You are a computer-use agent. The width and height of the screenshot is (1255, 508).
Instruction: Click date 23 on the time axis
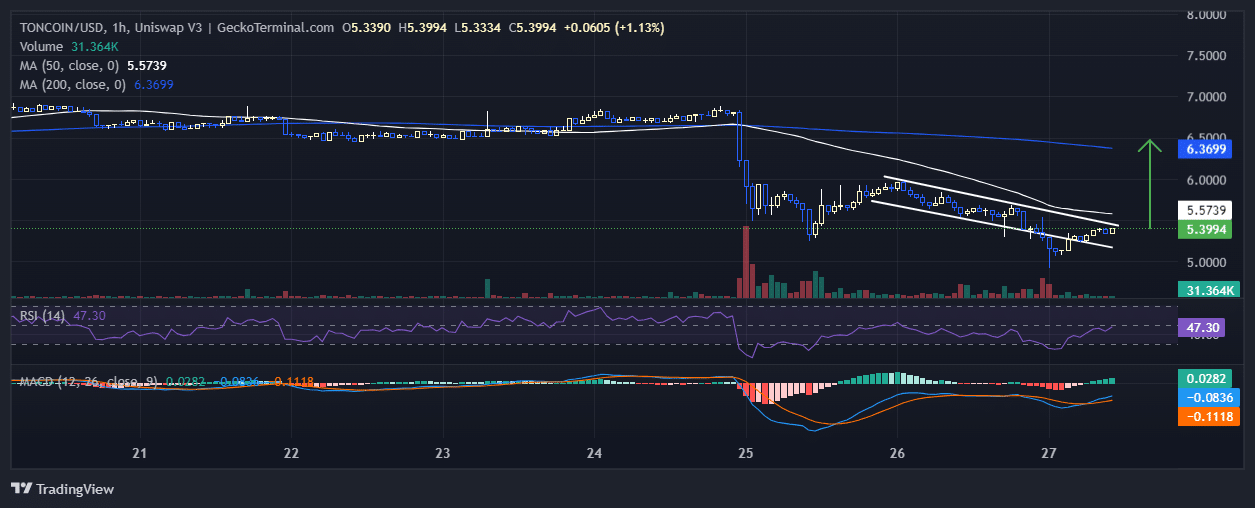[442, 453]
